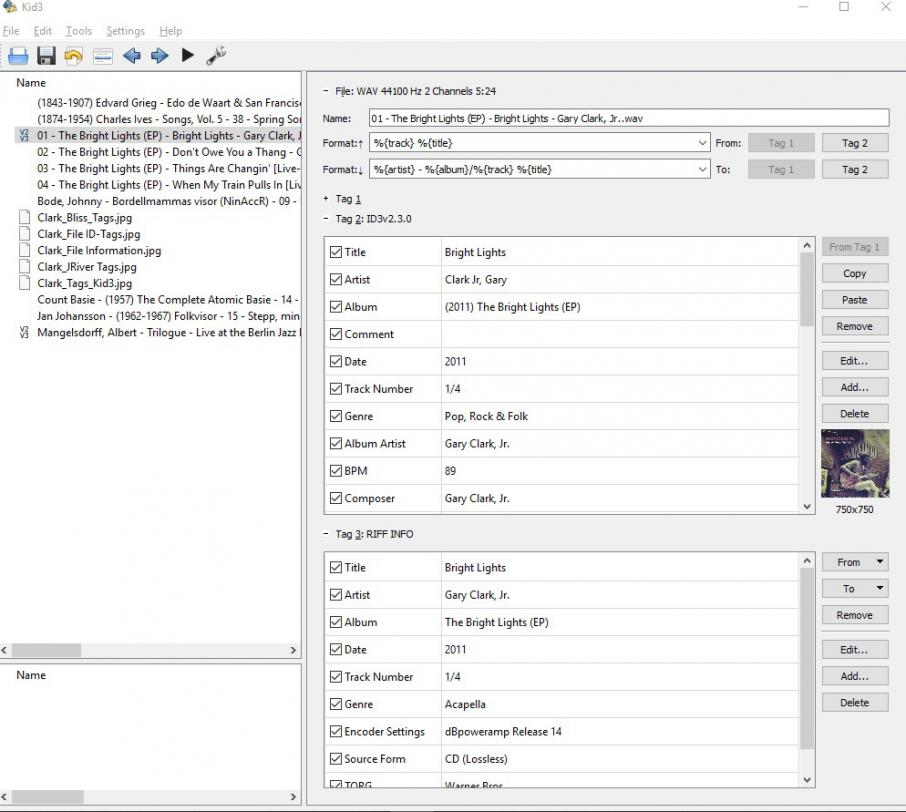906x812 pixels.
Task: Click the Revert toolbar icon
Action: click(x=74, y=56)
